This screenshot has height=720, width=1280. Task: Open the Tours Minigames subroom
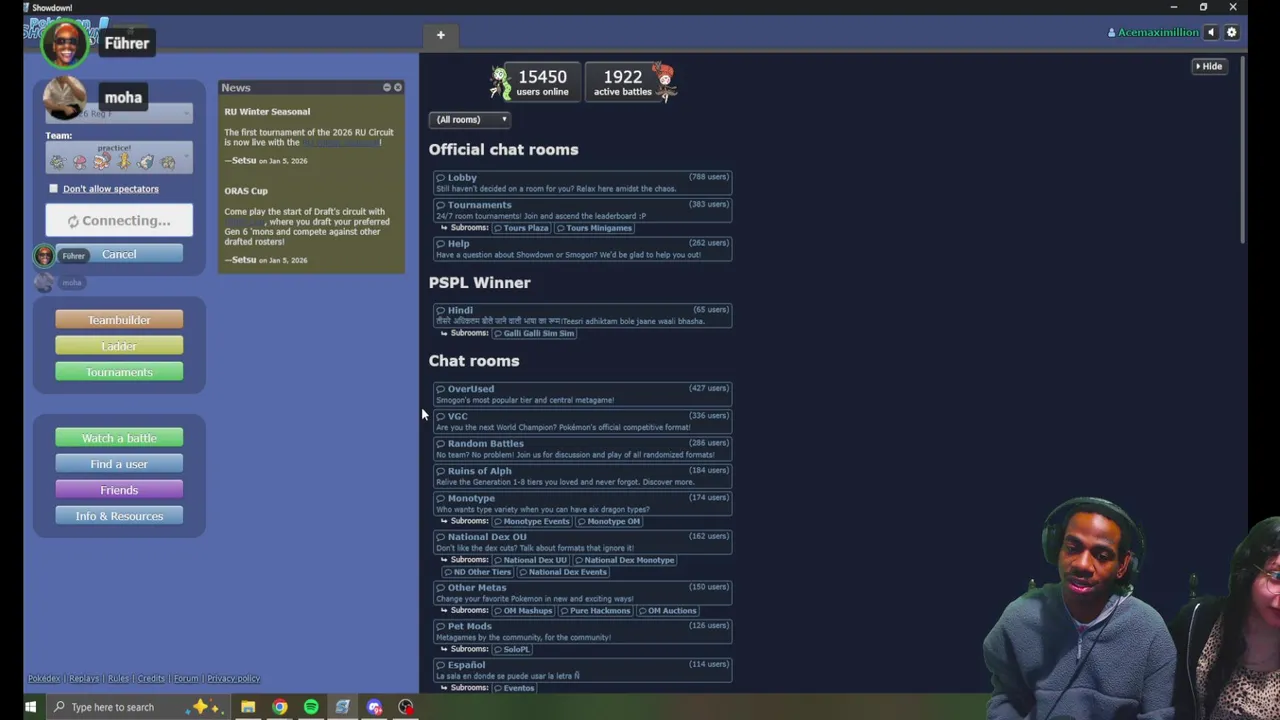(595, 228)
